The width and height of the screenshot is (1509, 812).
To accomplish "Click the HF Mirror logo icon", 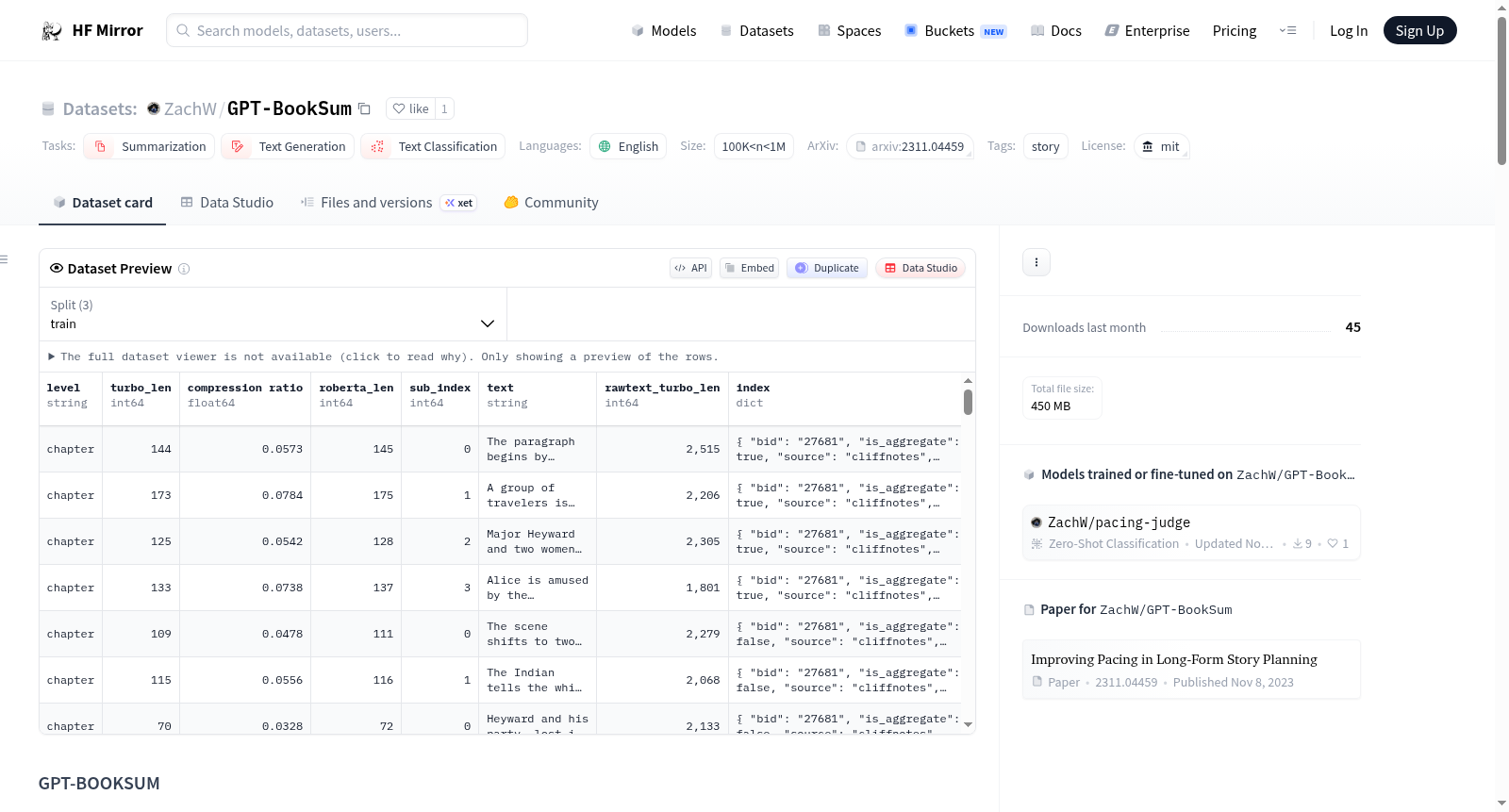I will (52, 31).
